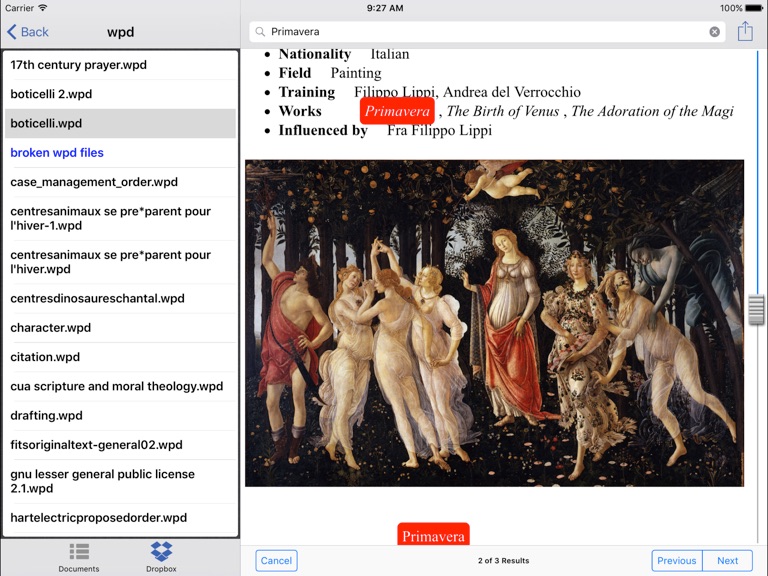Click the highlighted Primavera caption below the painting

[433, 535]
